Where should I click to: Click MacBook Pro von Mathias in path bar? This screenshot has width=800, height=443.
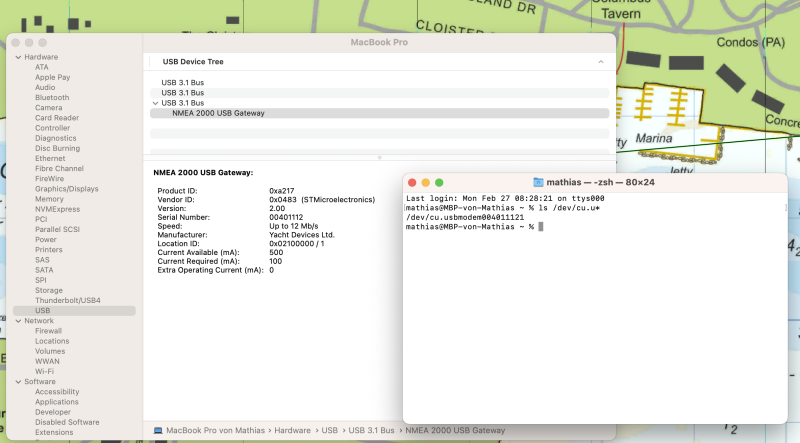click(215, 431)
